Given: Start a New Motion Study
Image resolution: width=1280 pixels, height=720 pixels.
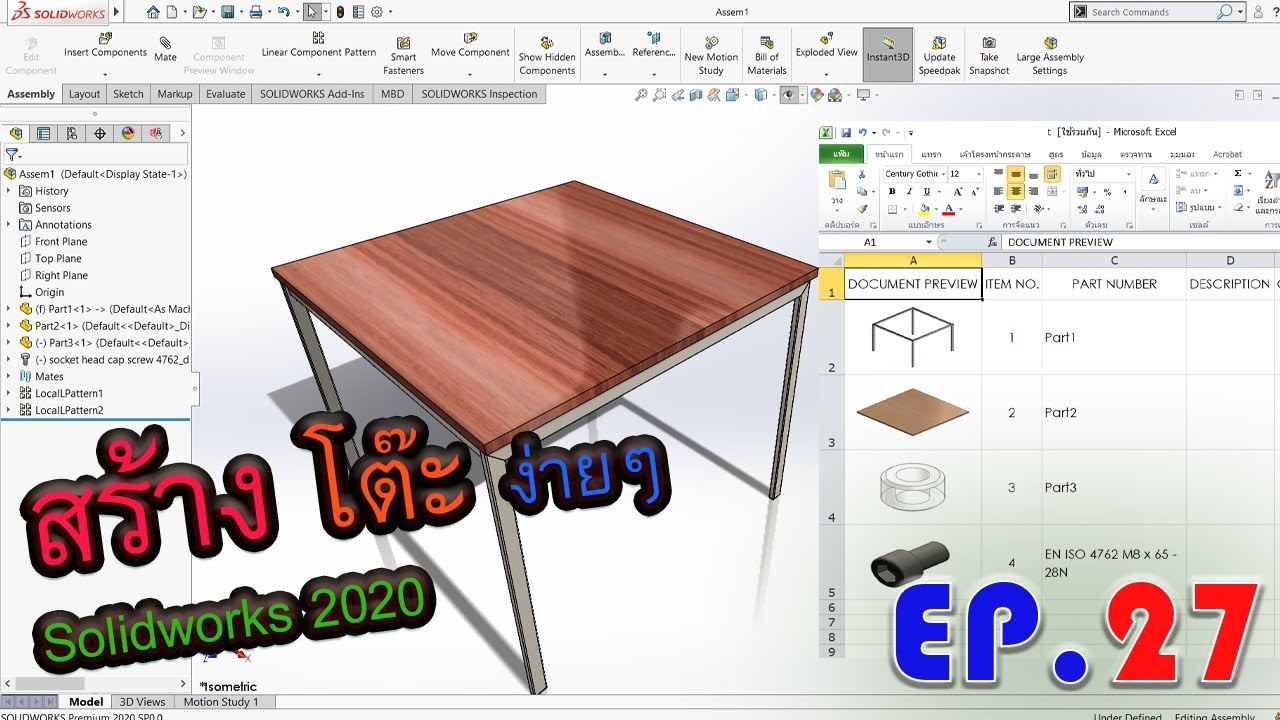Looking at the screenshot, I should [x=711, y=56].
